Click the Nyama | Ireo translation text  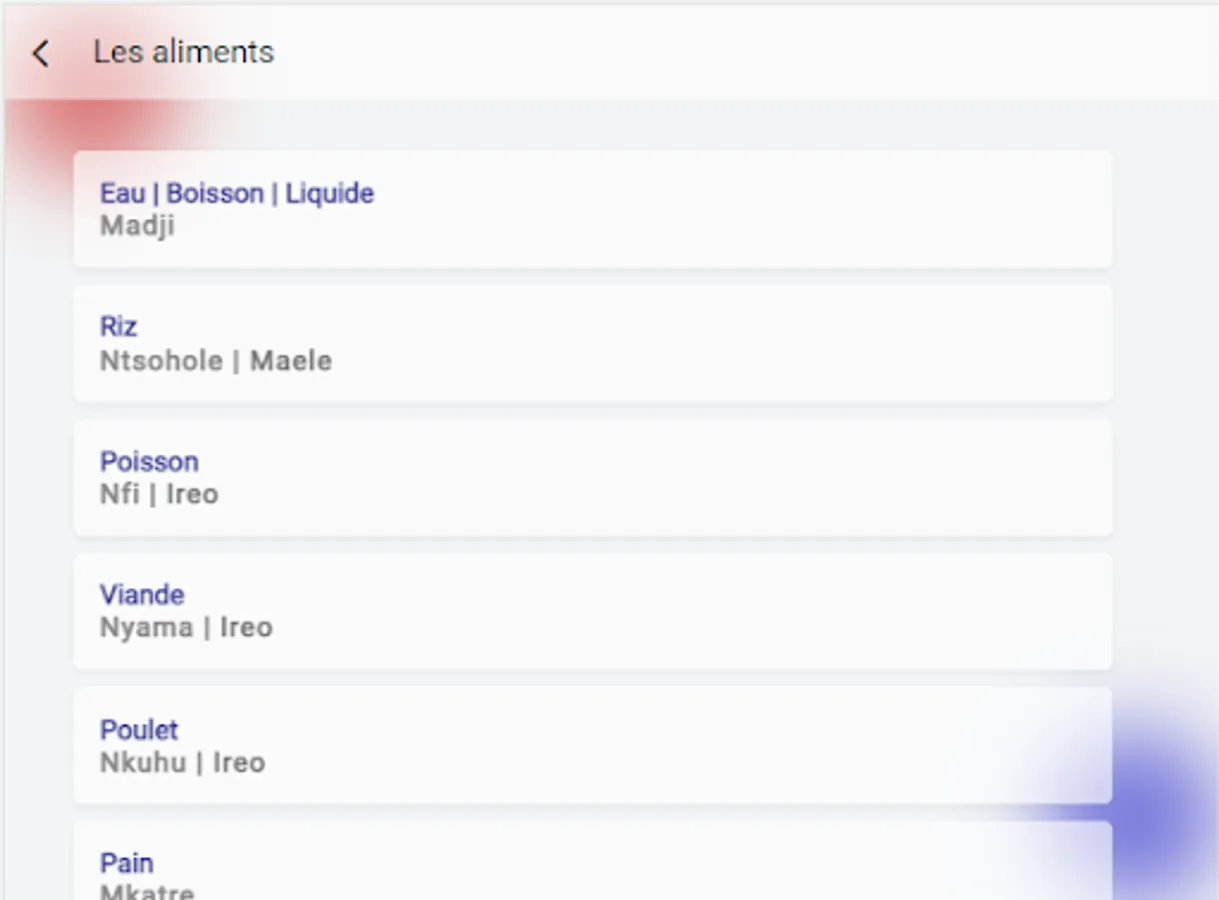point(186,628)
